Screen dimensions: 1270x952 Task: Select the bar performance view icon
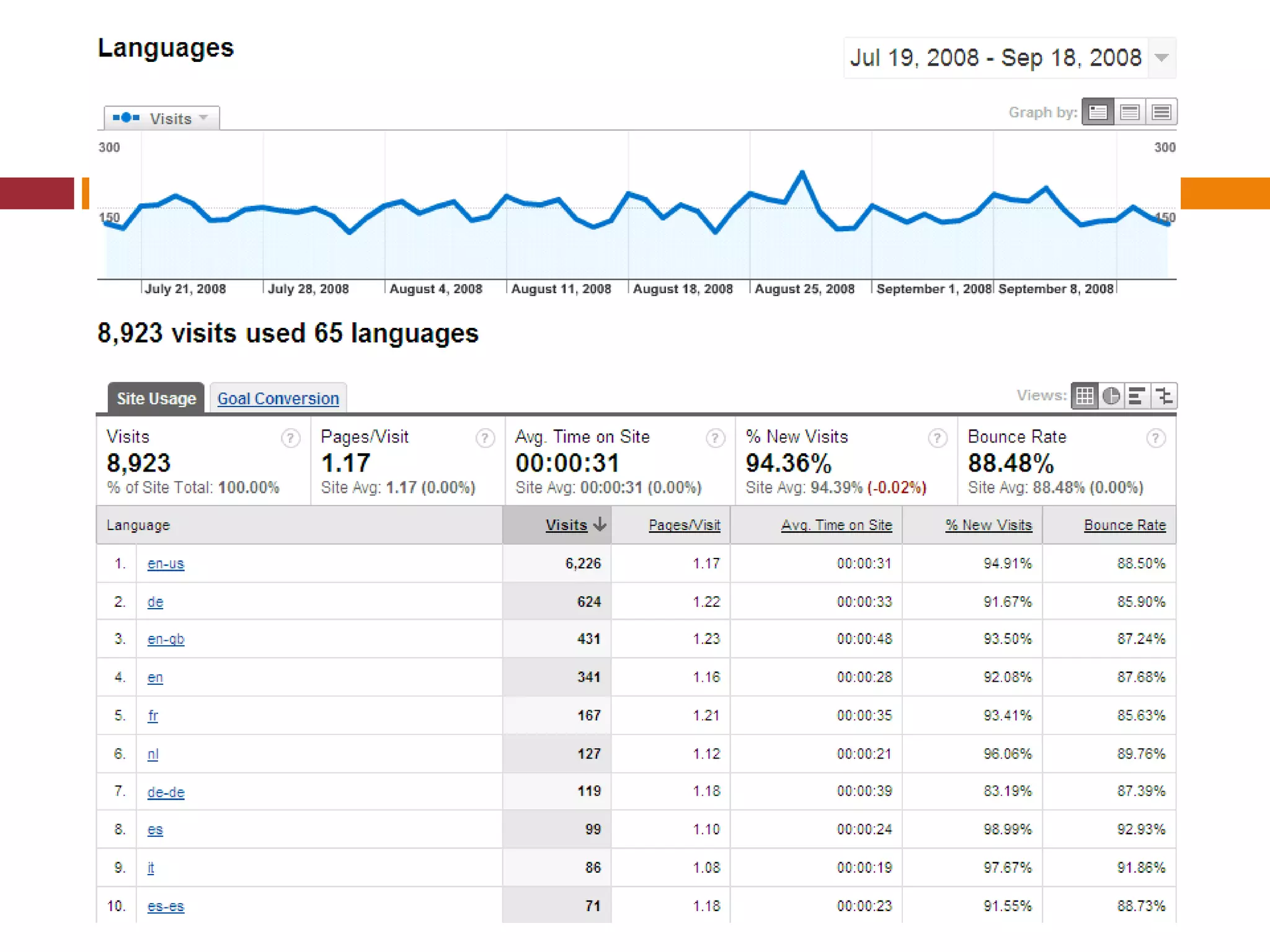coord(1137,395)
